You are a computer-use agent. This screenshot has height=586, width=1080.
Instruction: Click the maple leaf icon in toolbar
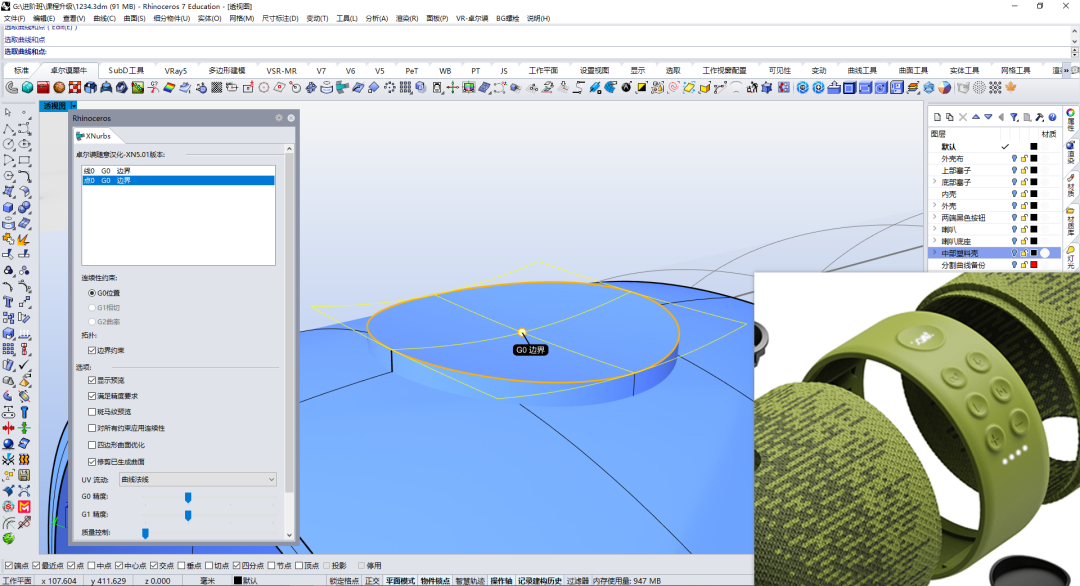click(1011, 87)
